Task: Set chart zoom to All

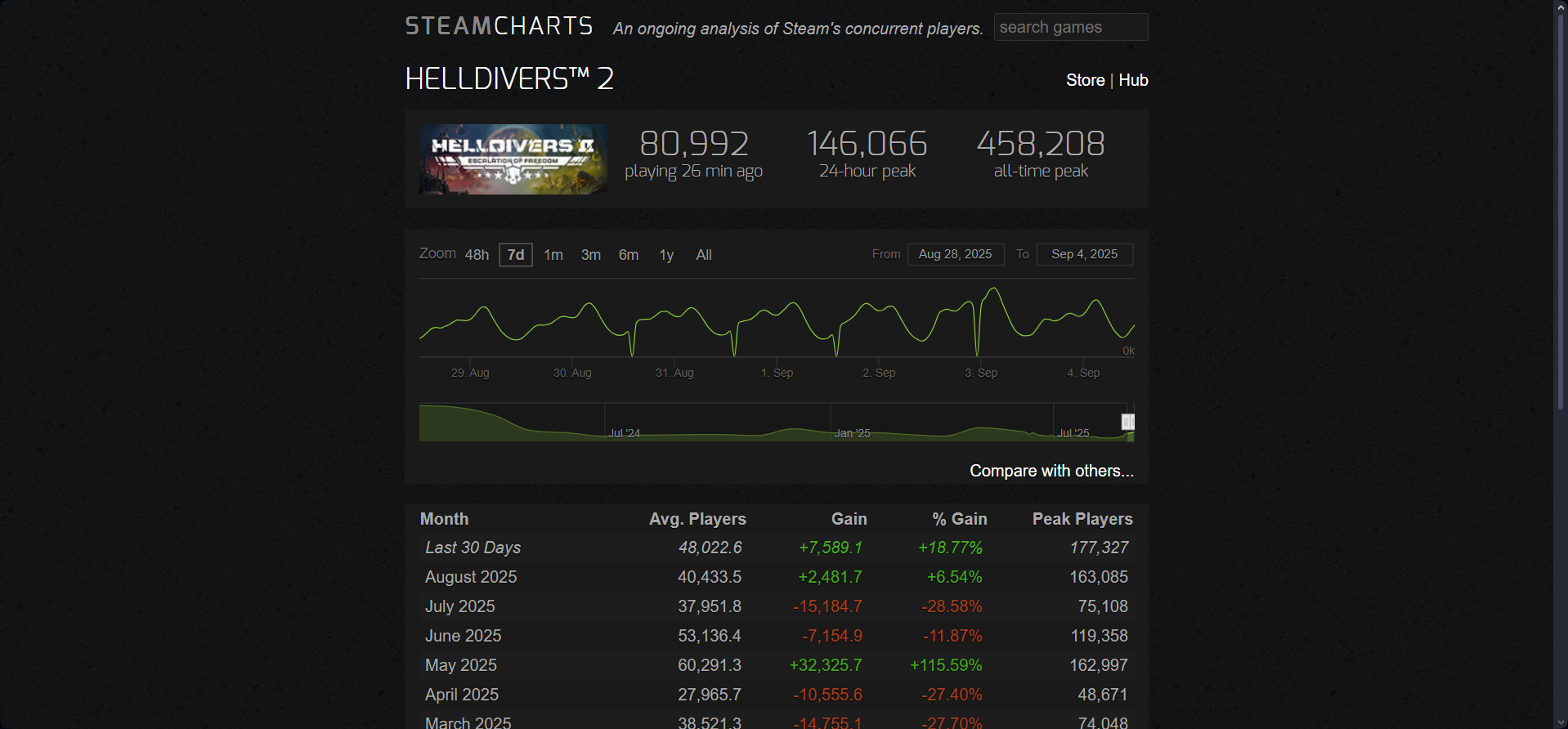Action: (704, 255)
